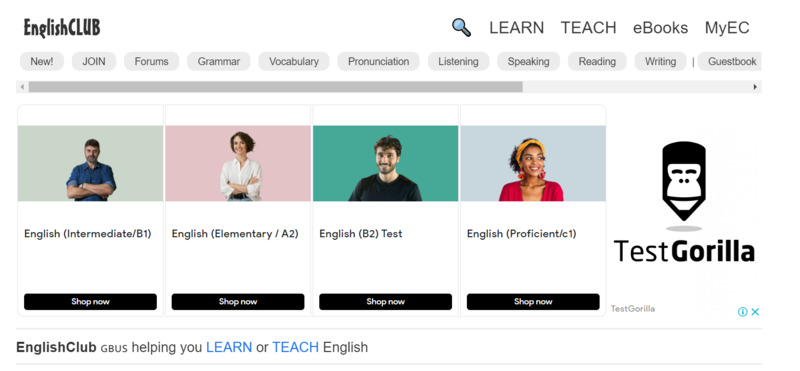Select the New! pill
The height and width of the screenshot is (371, 800).
click(42, 61)
